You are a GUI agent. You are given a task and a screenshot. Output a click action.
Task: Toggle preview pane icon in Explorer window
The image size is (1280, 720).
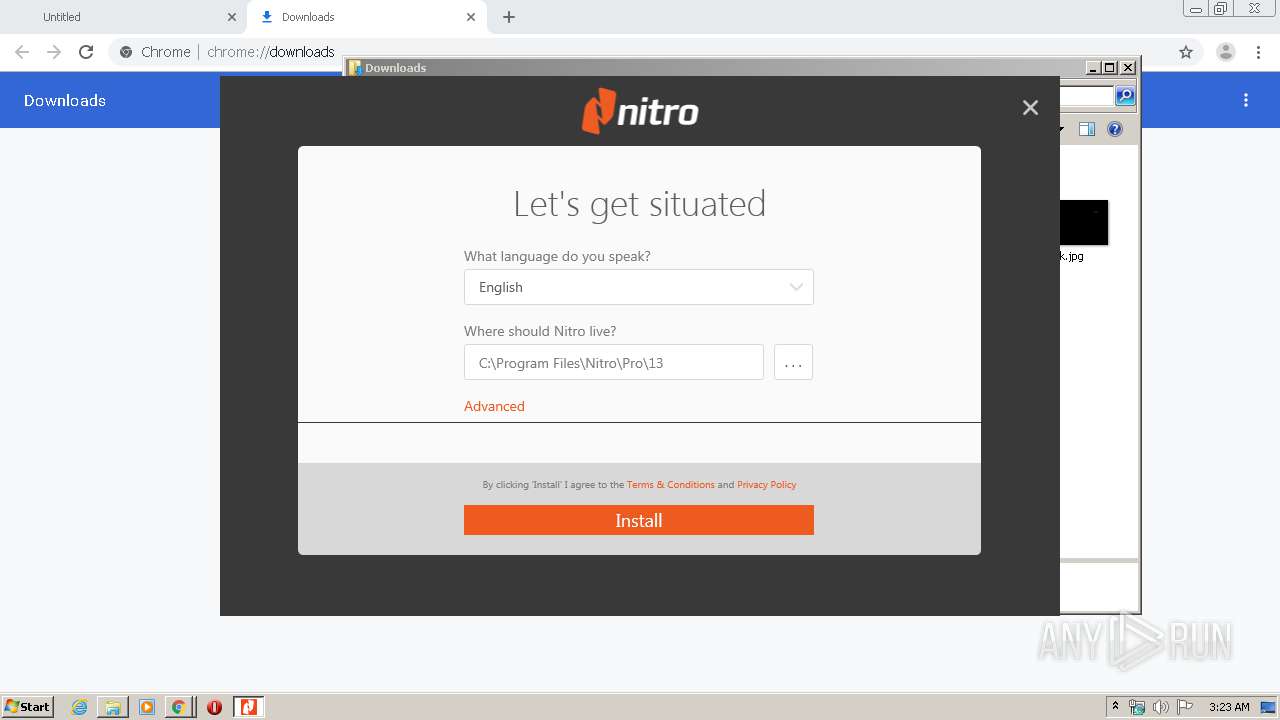pos(1087,129)
